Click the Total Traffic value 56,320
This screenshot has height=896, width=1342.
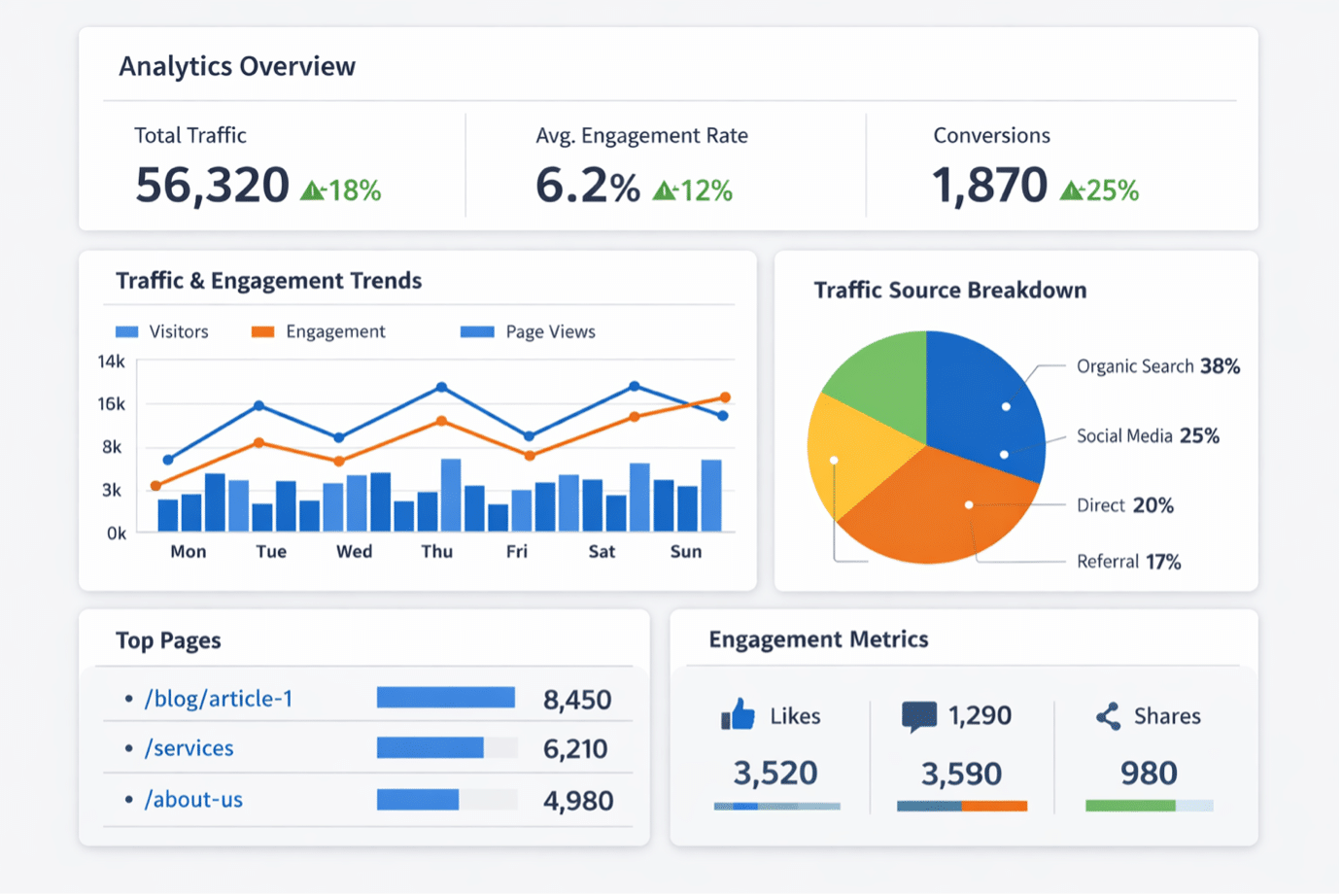[213, 185]
